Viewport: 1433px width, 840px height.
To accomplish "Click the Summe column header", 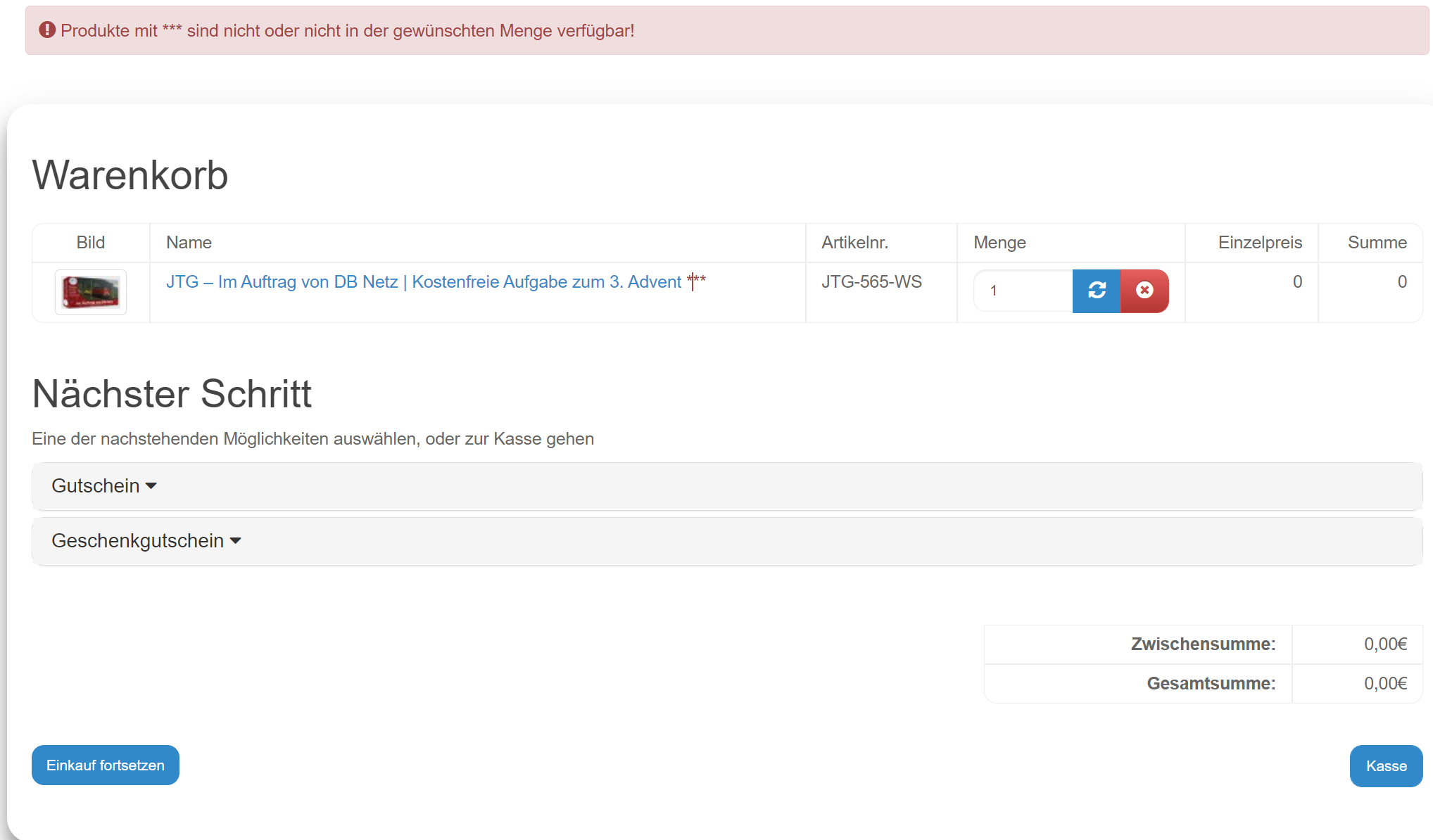I will click(1377, 243).
